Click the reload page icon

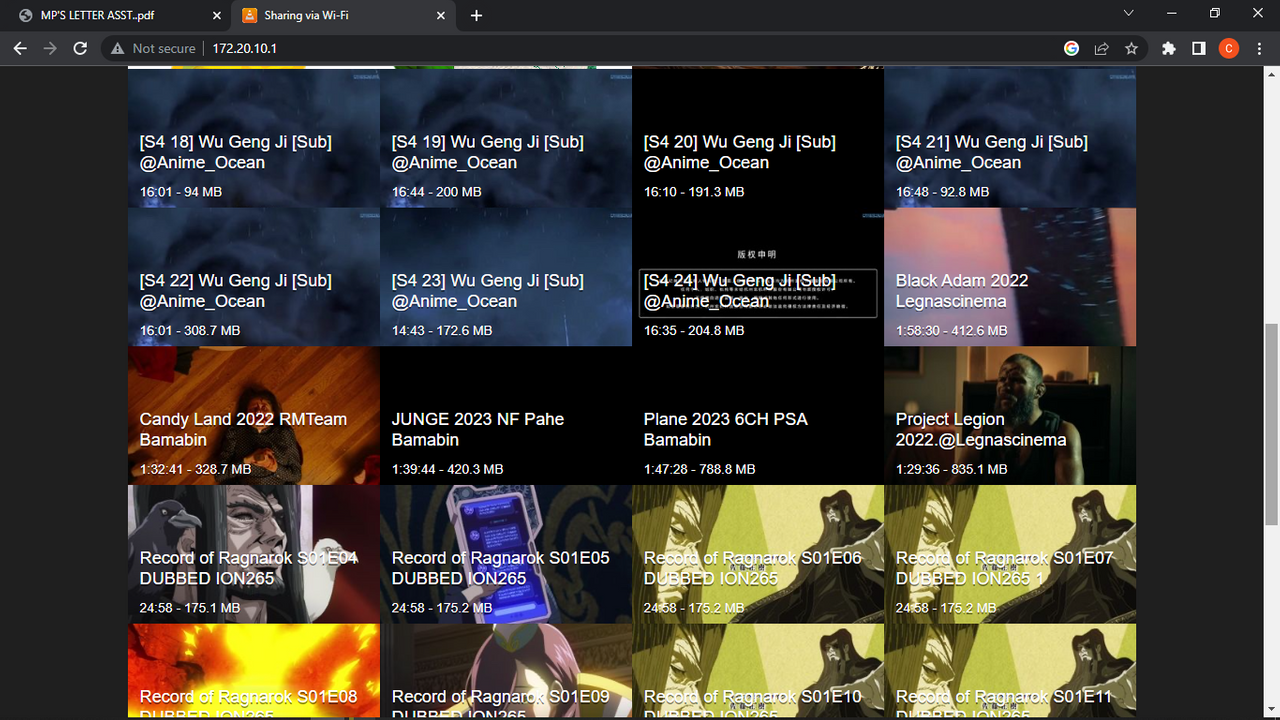[x=80, y=47]
